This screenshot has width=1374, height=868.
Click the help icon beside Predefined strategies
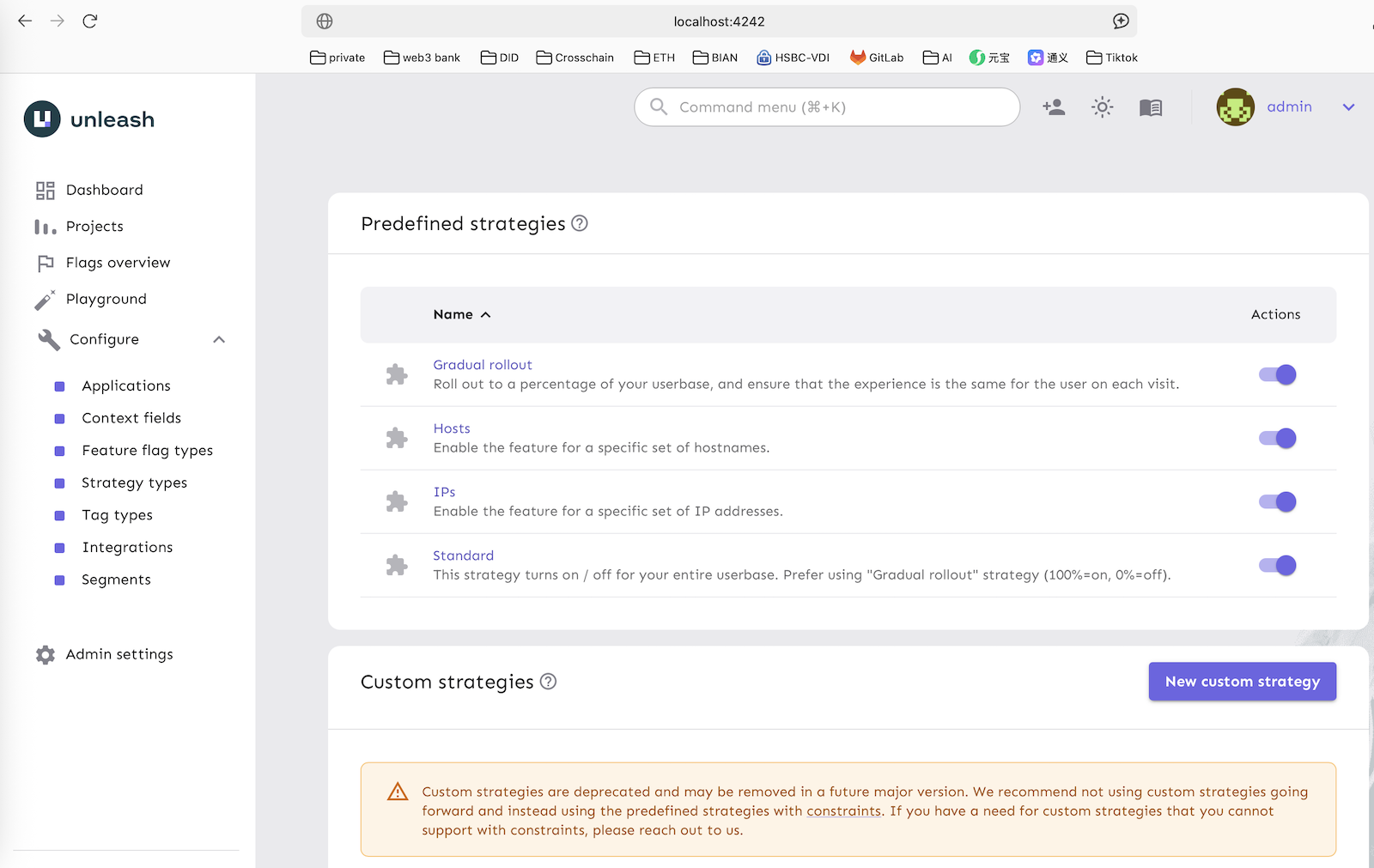580,223
